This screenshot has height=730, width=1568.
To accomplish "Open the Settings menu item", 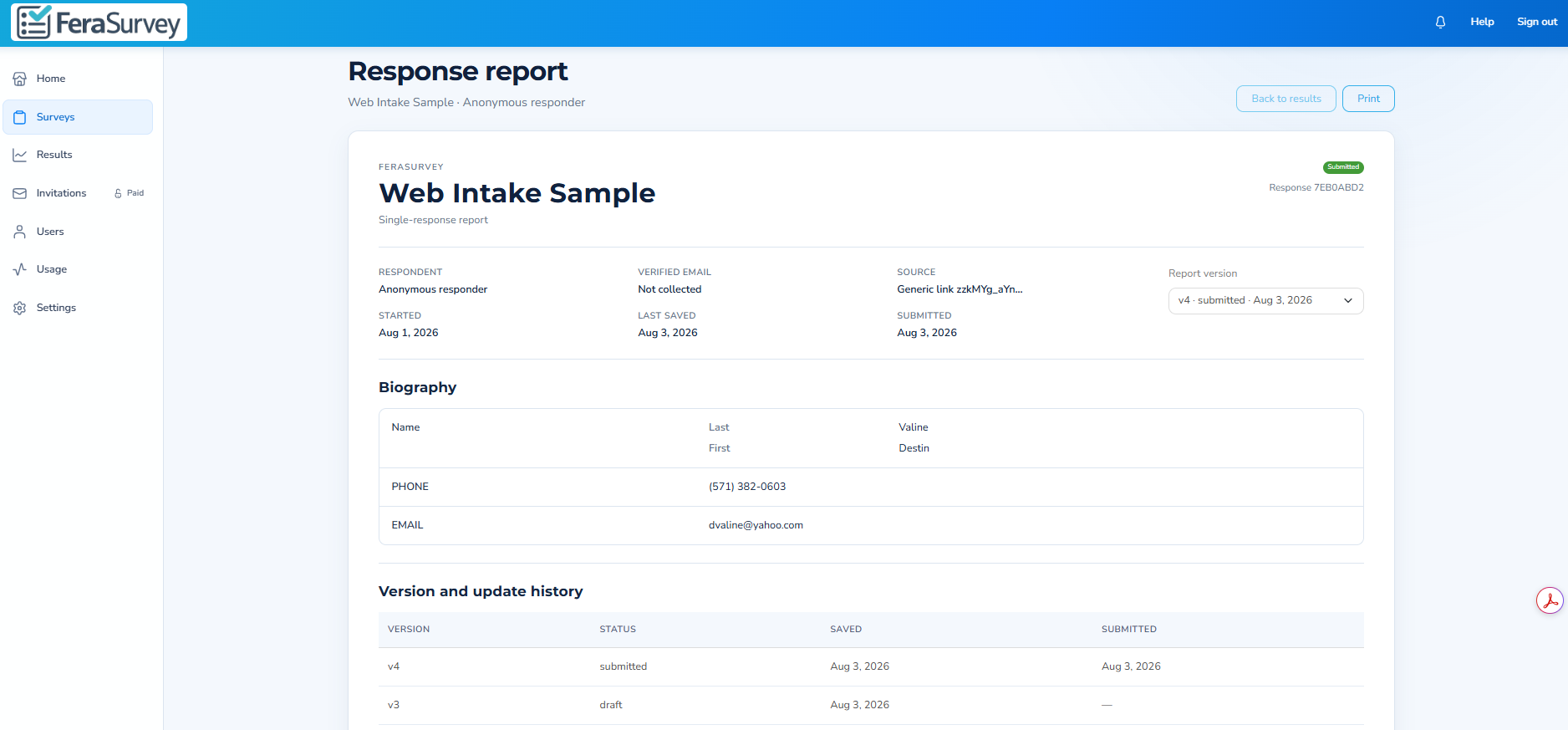I will pyautogui.click(x=78, y=308).
